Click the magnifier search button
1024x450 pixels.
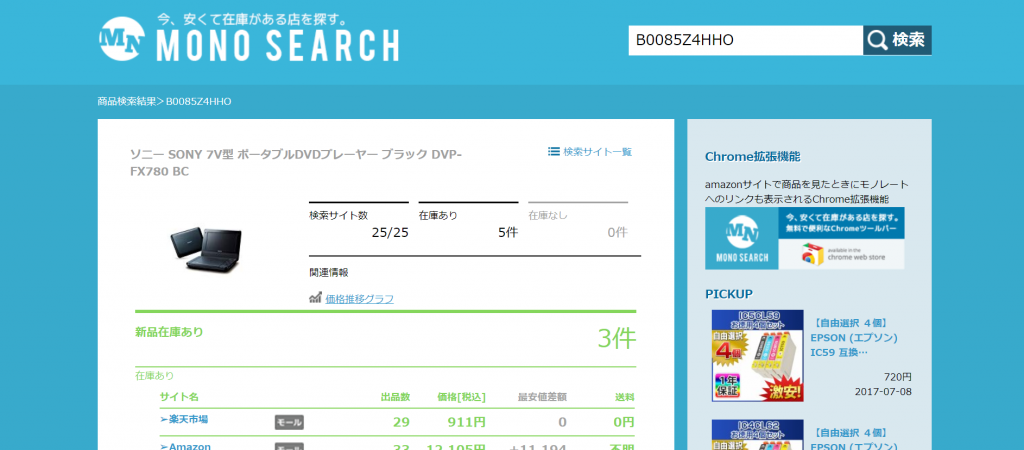click(897, 40)
